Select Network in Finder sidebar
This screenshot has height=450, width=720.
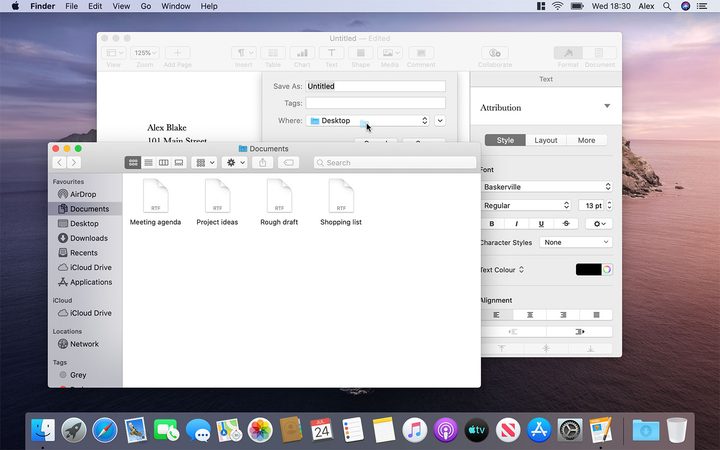click(85, 344)
